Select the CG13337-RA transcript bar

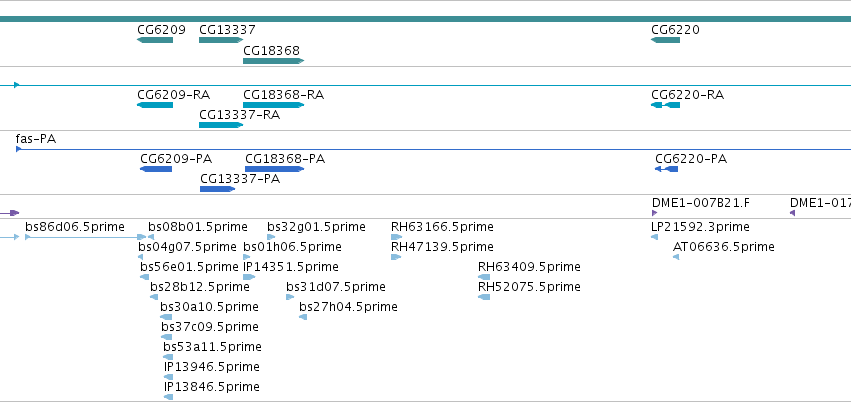coord(221,125)
